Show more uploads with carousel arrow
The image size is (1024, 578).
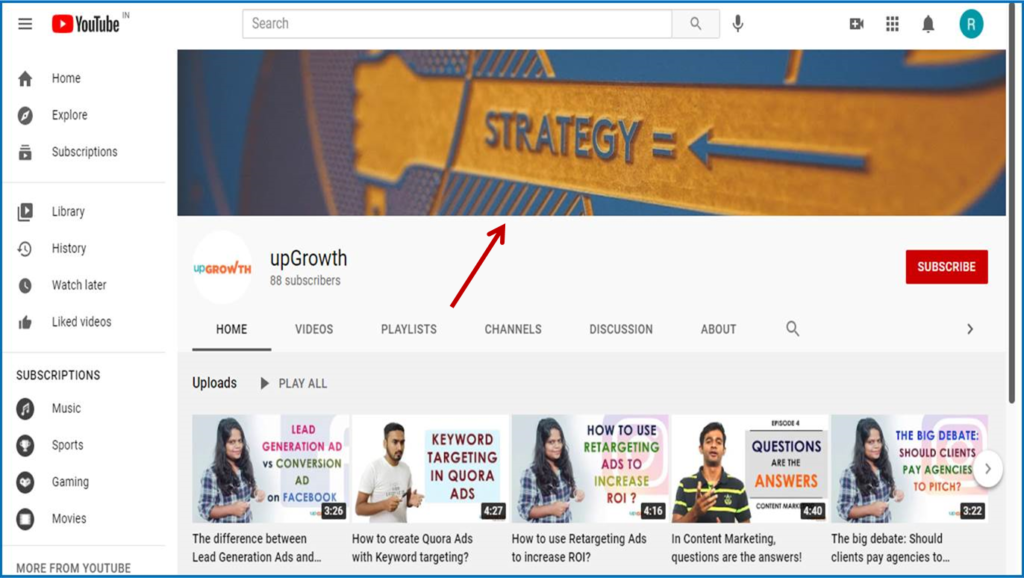(x=988, y=468)
